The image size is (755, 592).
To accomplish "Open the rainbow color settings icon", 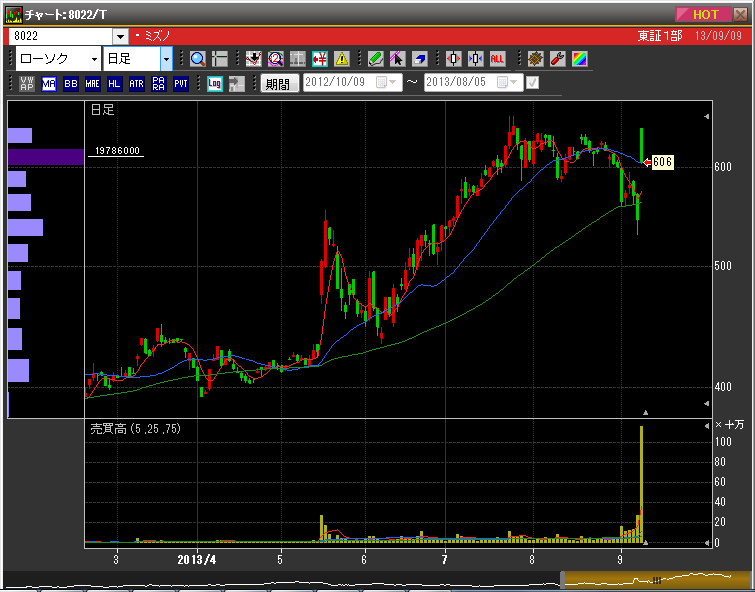I will [580, 59].
